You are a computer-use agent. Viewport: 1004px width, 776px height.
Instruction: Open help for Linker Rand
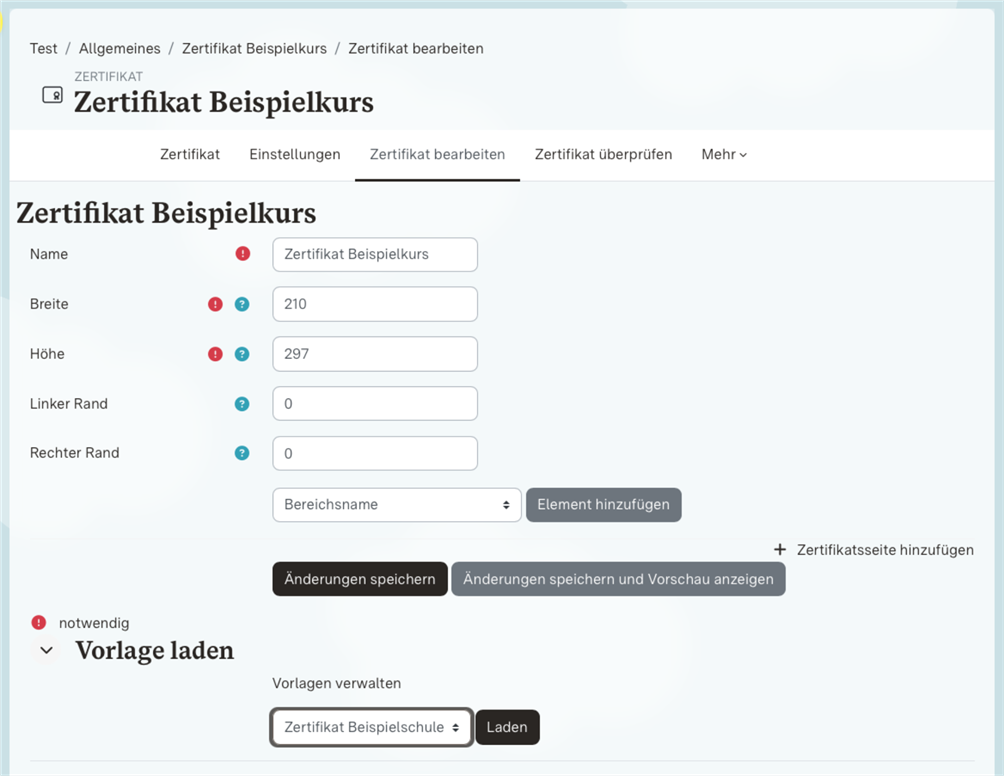coord(242,403)
